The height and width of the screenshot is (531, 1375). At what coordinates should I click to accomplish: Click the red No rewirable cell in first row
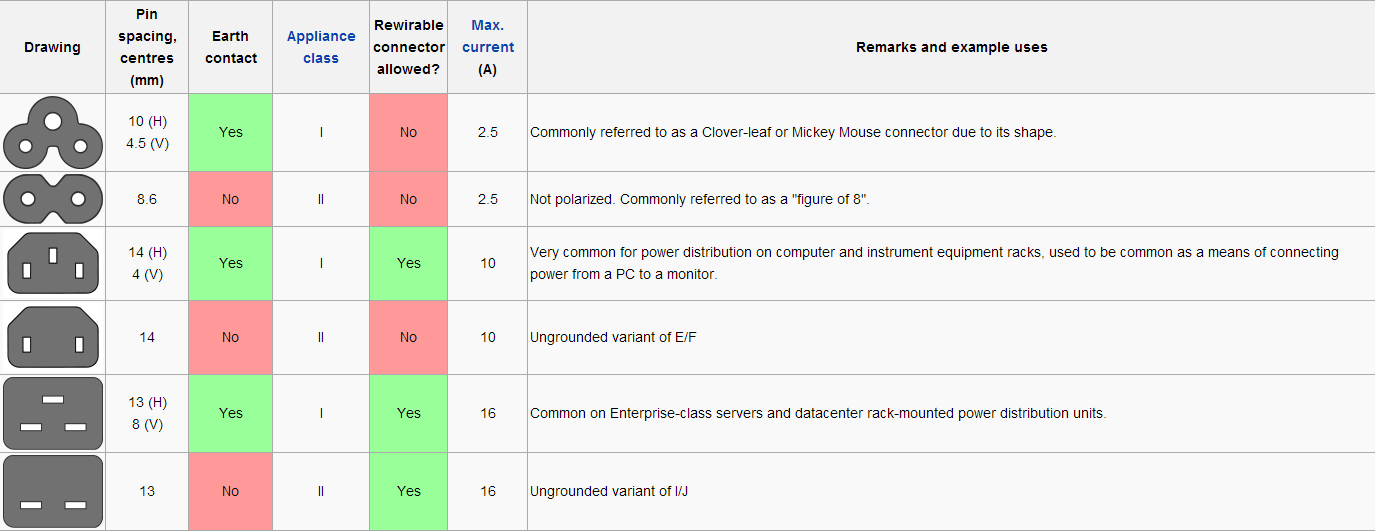(x=409, y=132)
